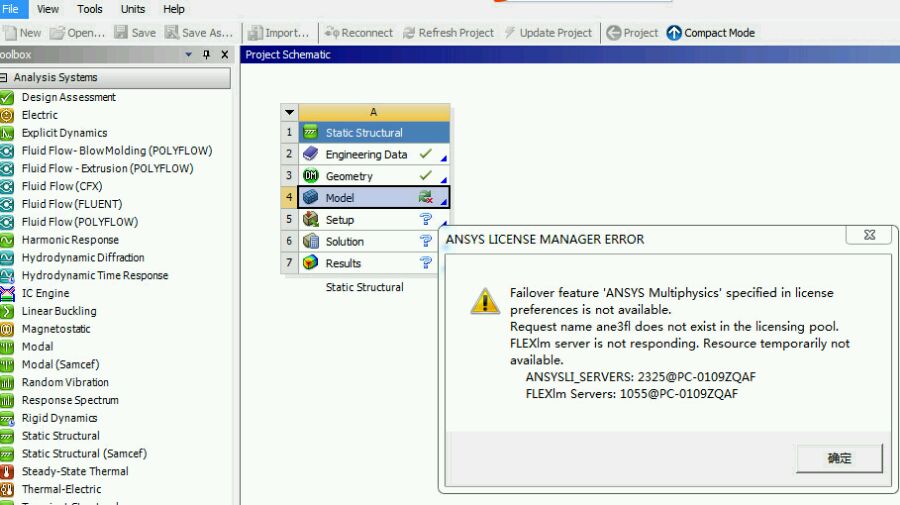Click Refresh Project in the toolbar

pos(448,33)
